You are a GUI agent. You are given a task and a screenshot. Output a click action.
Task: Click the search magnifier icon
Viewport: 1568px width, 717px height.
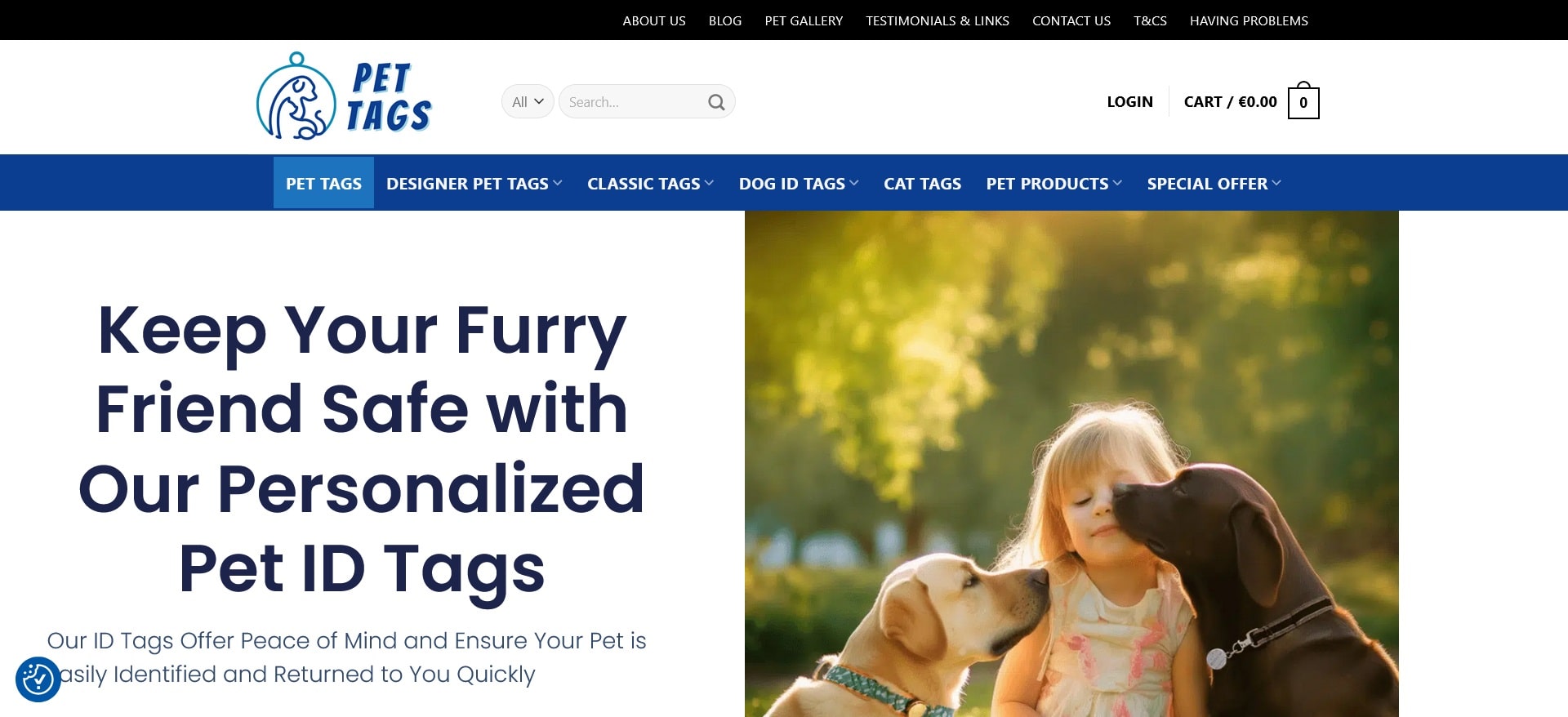coord(716,102)
